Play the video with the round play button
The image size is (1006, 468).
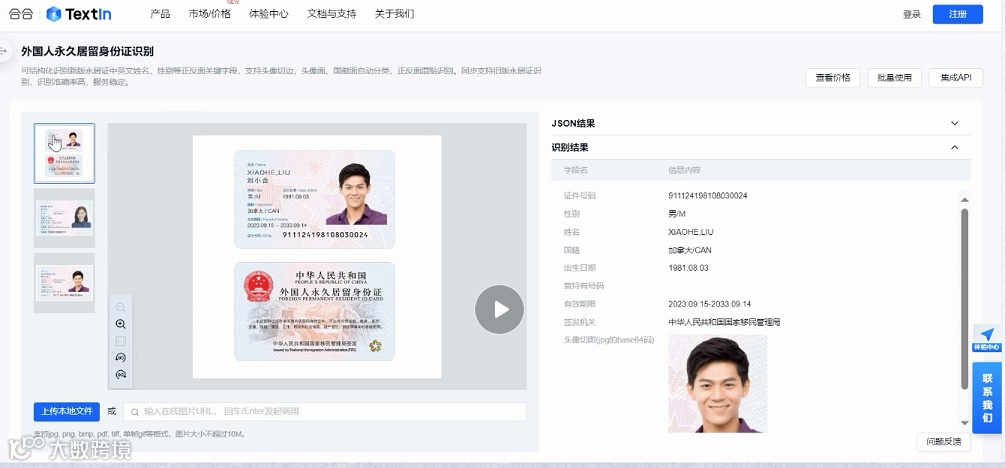499,309
